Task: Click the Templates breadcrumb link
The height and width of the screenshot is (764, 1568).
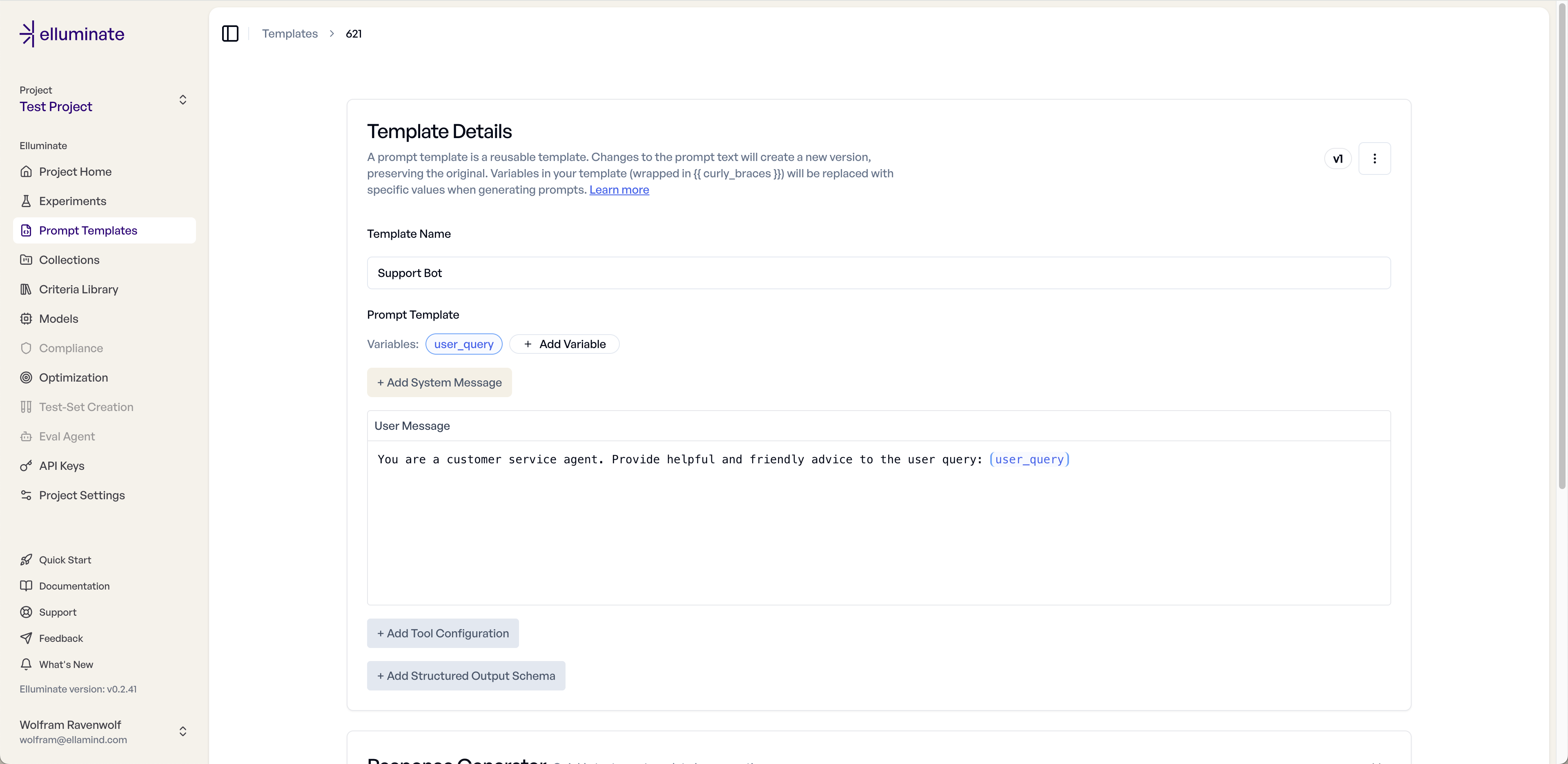Action: click(x=290, y=34)
